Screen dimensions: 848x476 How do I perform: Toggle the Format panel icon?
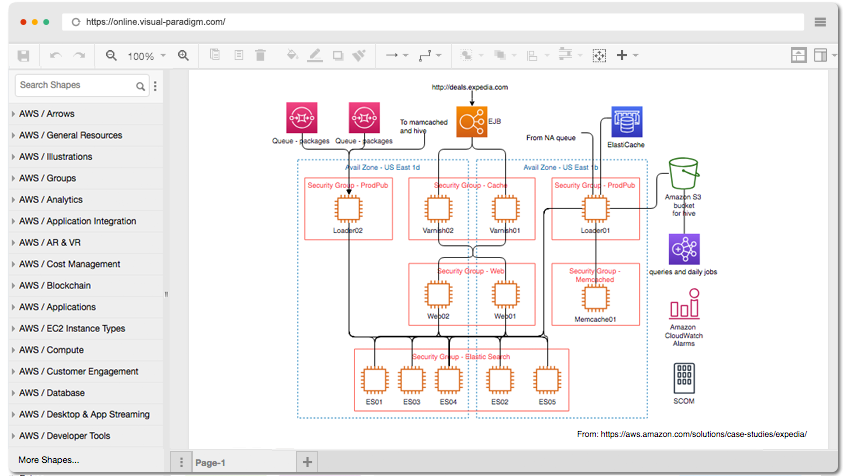(x=820, y=55)
